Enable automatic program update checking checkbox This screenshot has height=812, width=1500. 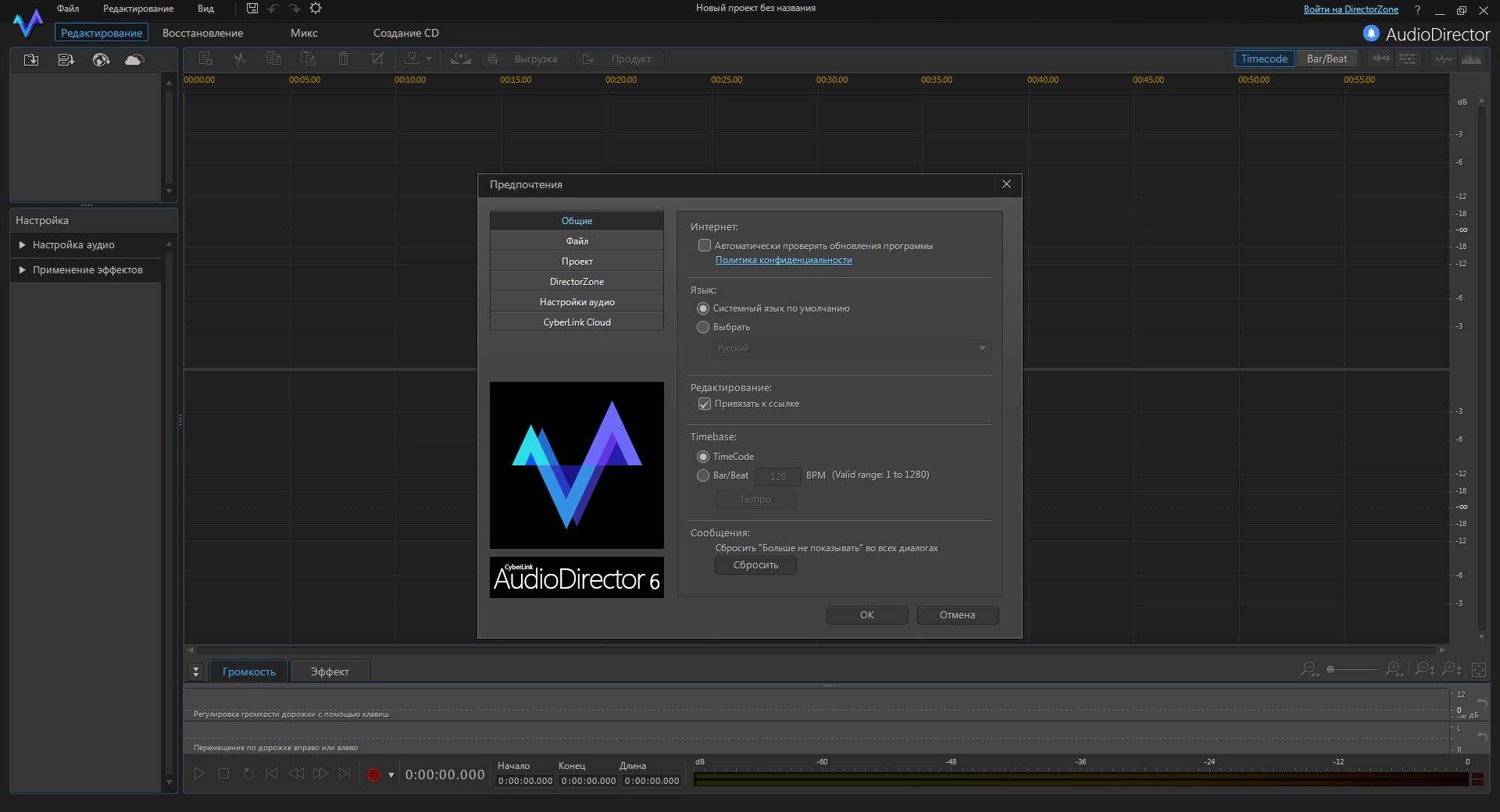coord(705,245)
